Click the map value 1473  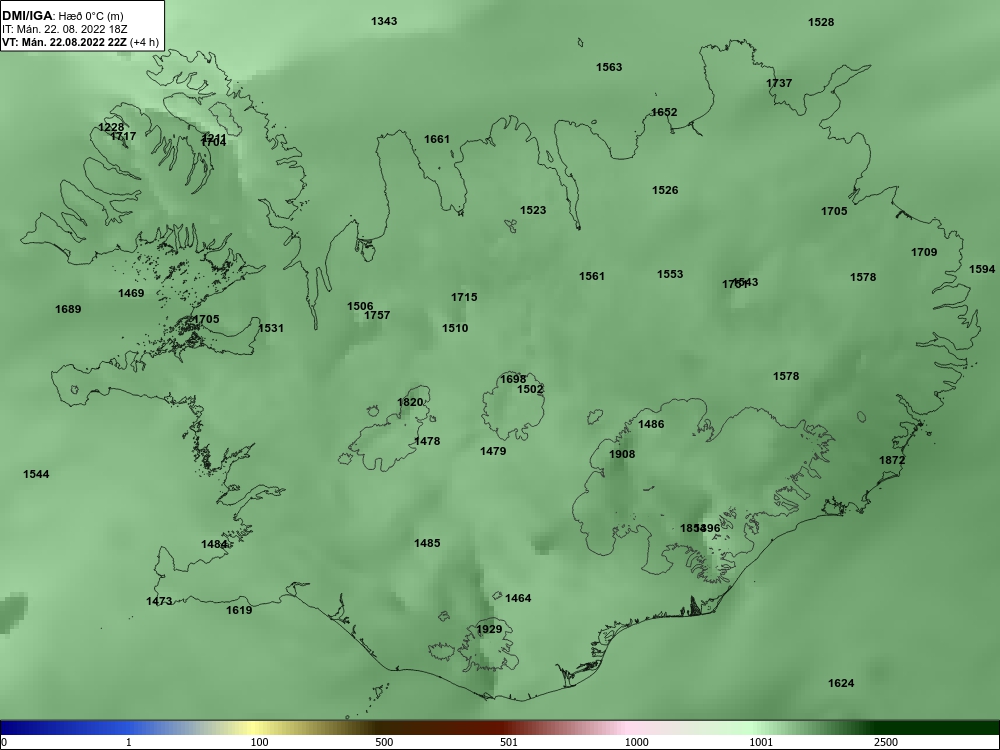click(x=159, y=601)
